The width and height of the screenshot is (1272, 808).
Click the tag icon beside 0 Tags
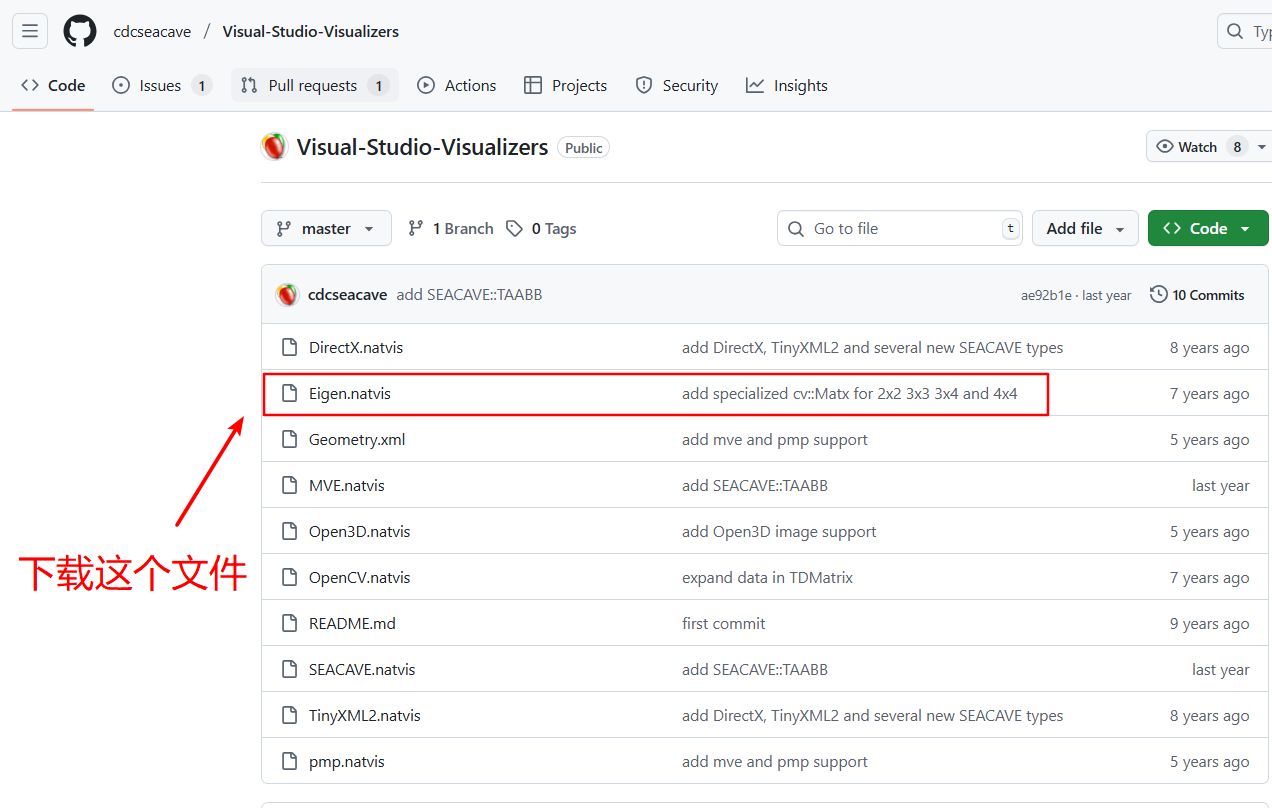coord(515,229)
